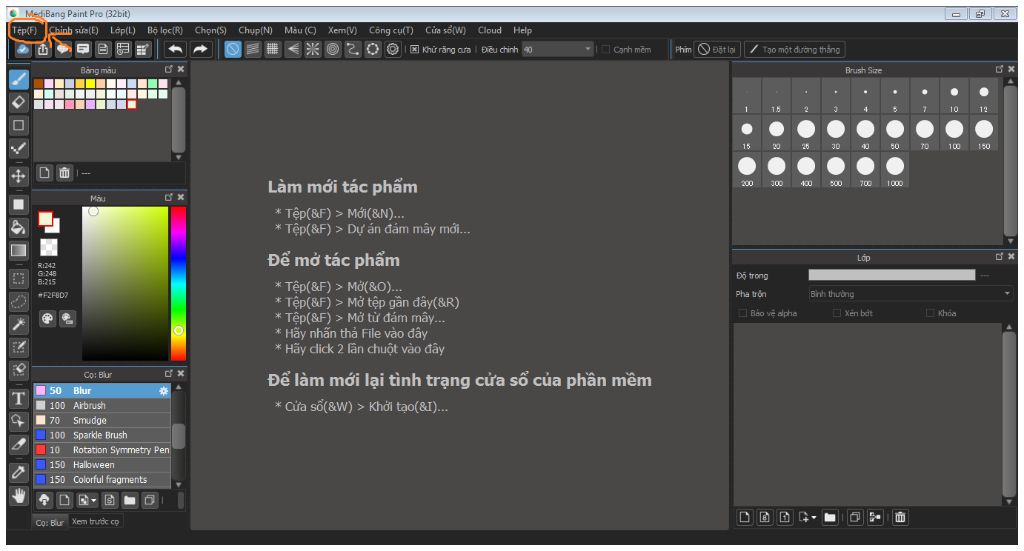This screenshot has height=551, width=1024.
Task: Enable grid snap guide
Action: click(x=272, y=49)
